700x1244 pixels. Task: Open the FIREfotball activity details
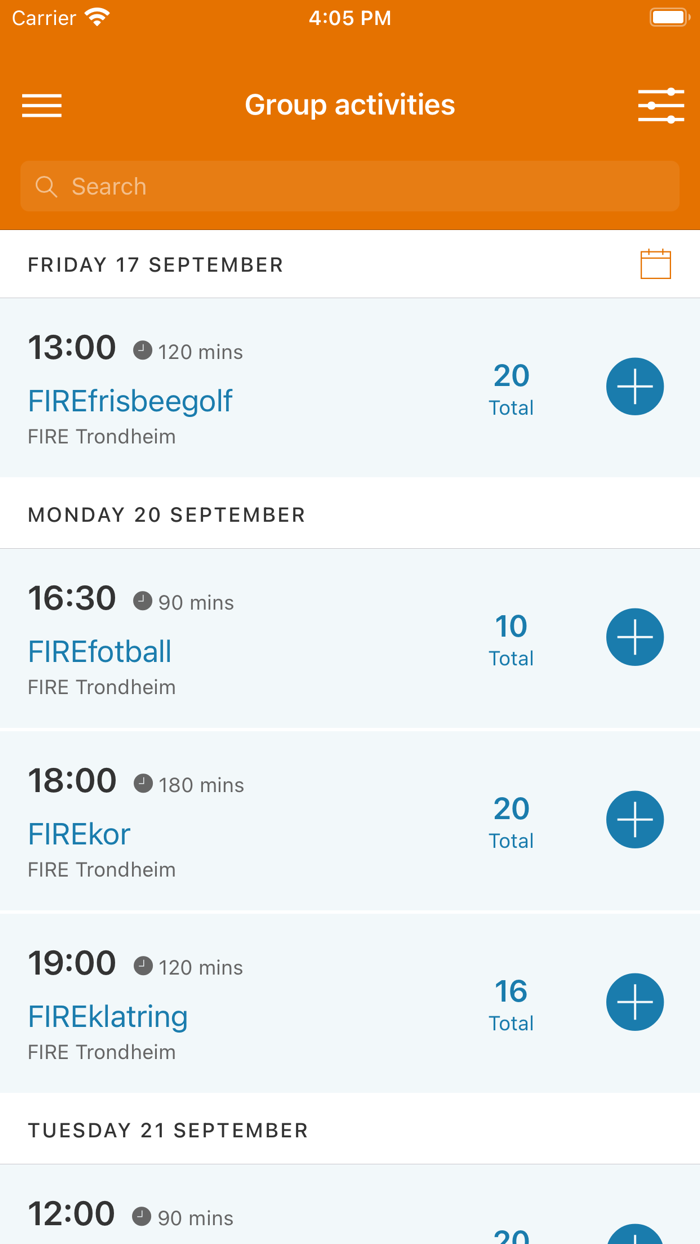99,651
